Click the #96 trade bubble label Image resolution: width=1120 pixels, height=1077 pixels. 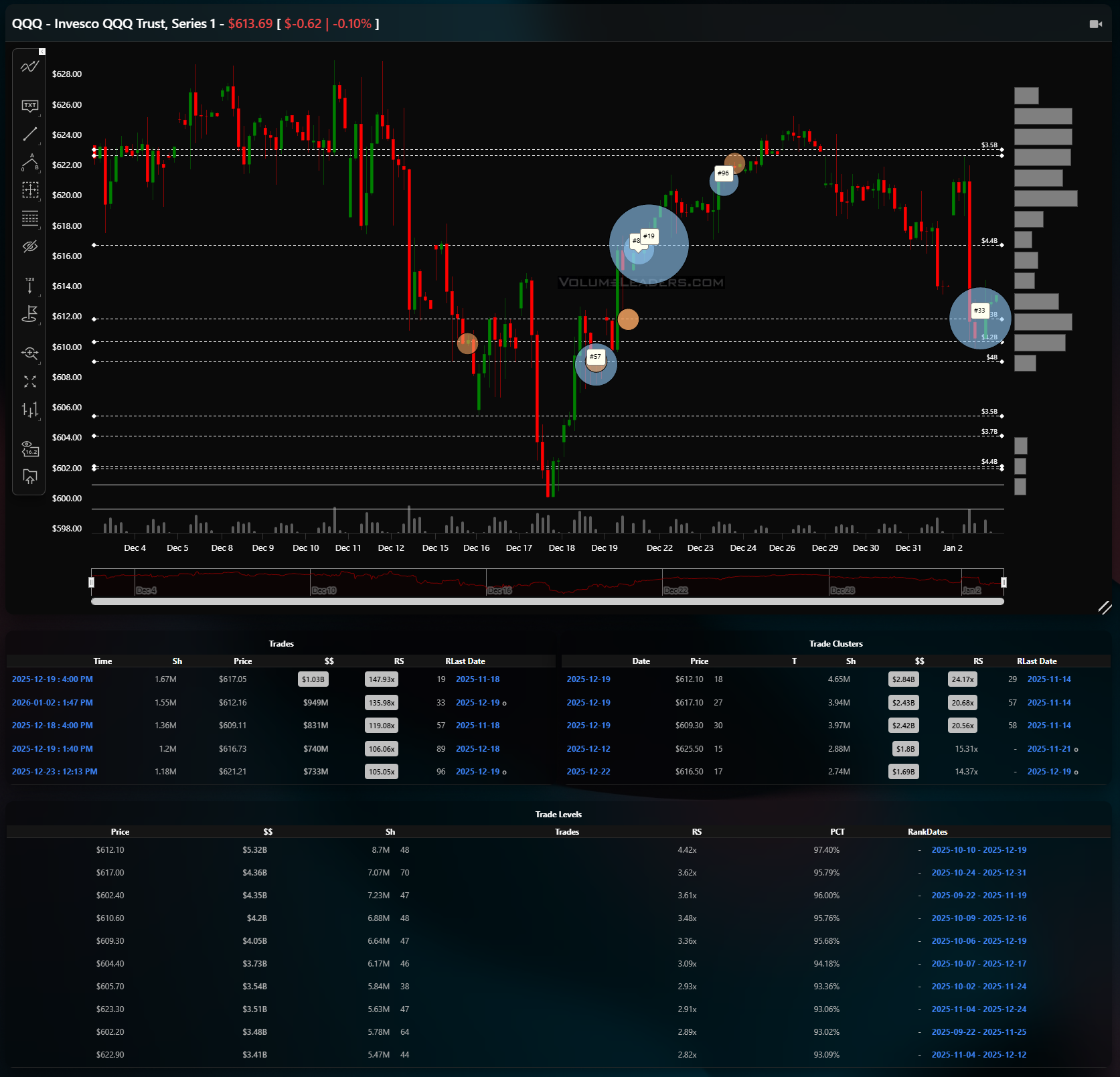(x=724, y=173)
